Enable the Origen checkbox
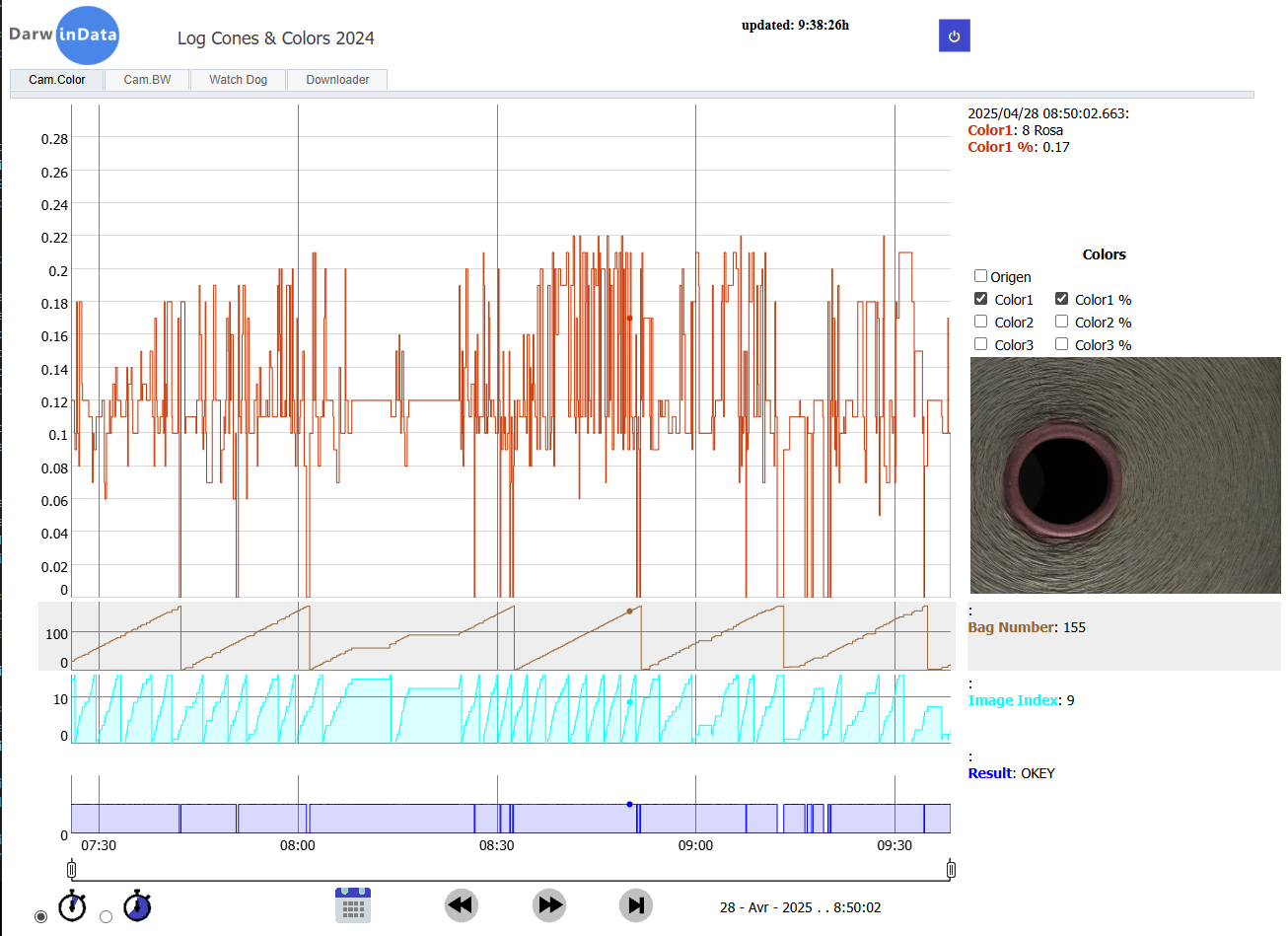This screenshot has width=1288, height=936. tap(980, 276)
